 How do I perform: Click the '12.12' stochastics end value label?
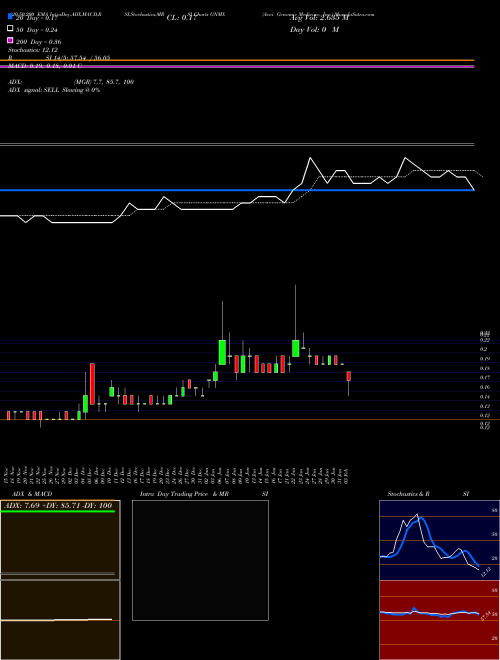click(x=486, y=572)
